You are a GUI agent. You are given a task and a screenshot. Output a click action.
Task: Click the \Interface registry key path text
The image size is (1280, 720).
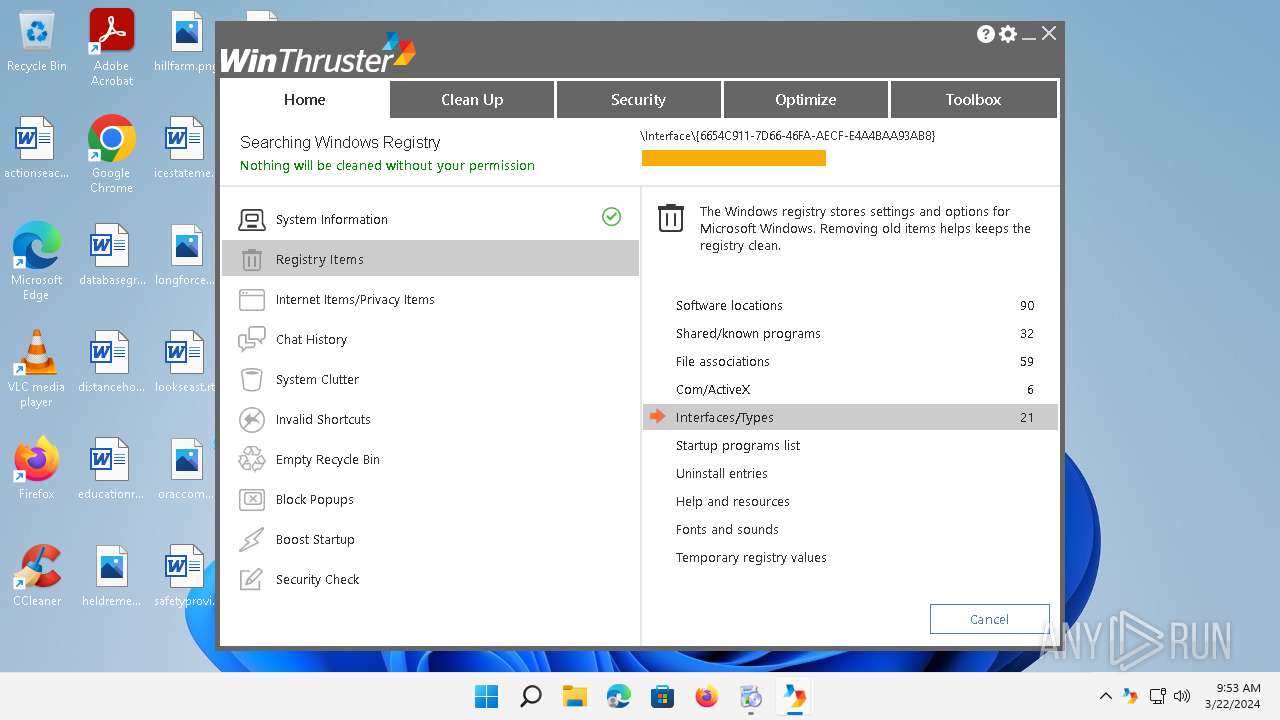click(788, 135)
